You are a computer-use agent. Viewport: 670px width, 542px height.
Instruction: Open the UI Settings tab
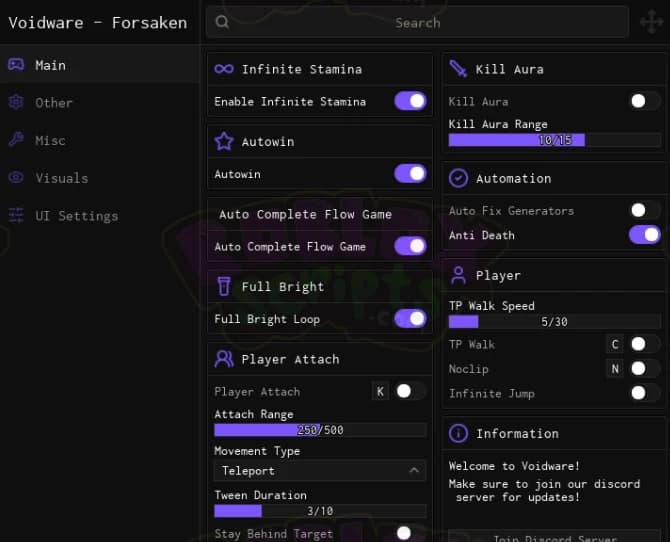[x=100, y=215]
